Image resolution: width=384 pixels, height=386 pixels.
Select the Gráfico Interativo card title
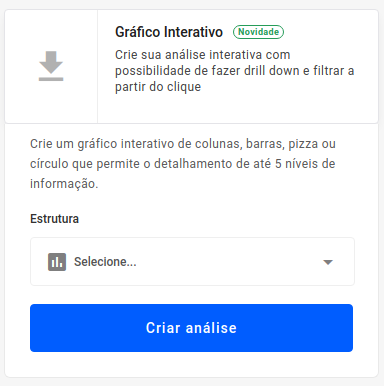(169, 32)
